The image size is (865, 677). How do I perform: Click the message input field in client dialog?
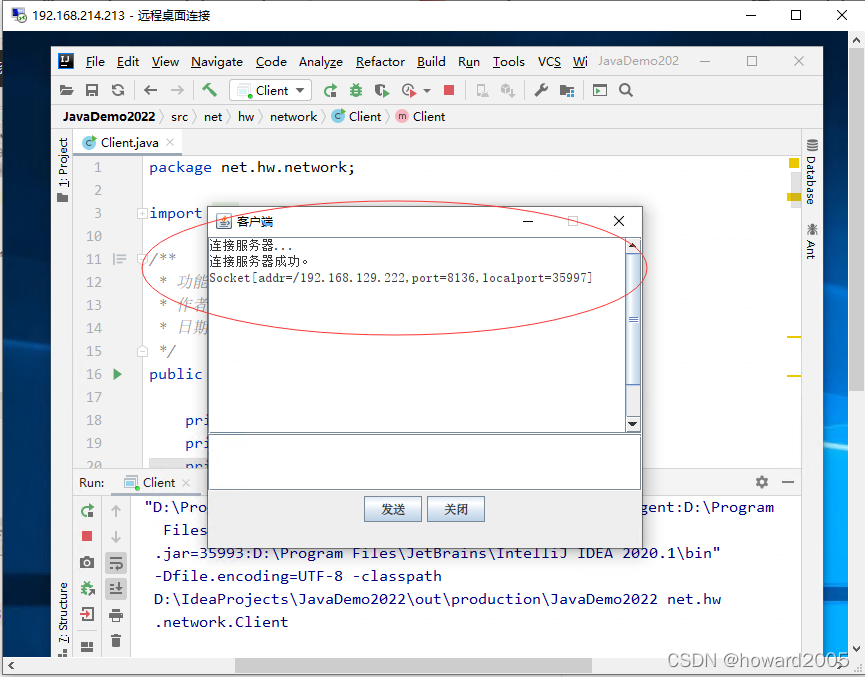(425, 462)
